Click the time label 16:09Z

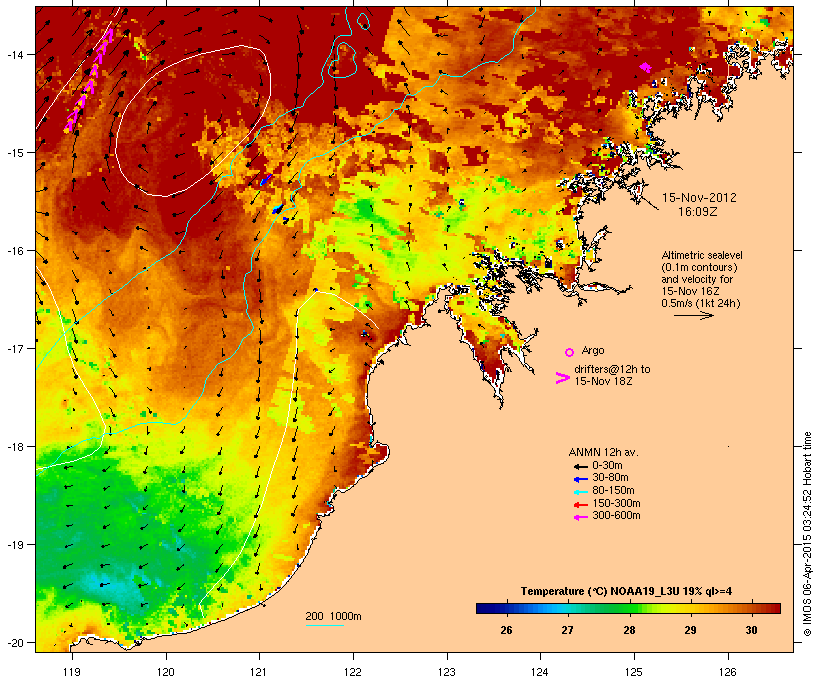698,212
